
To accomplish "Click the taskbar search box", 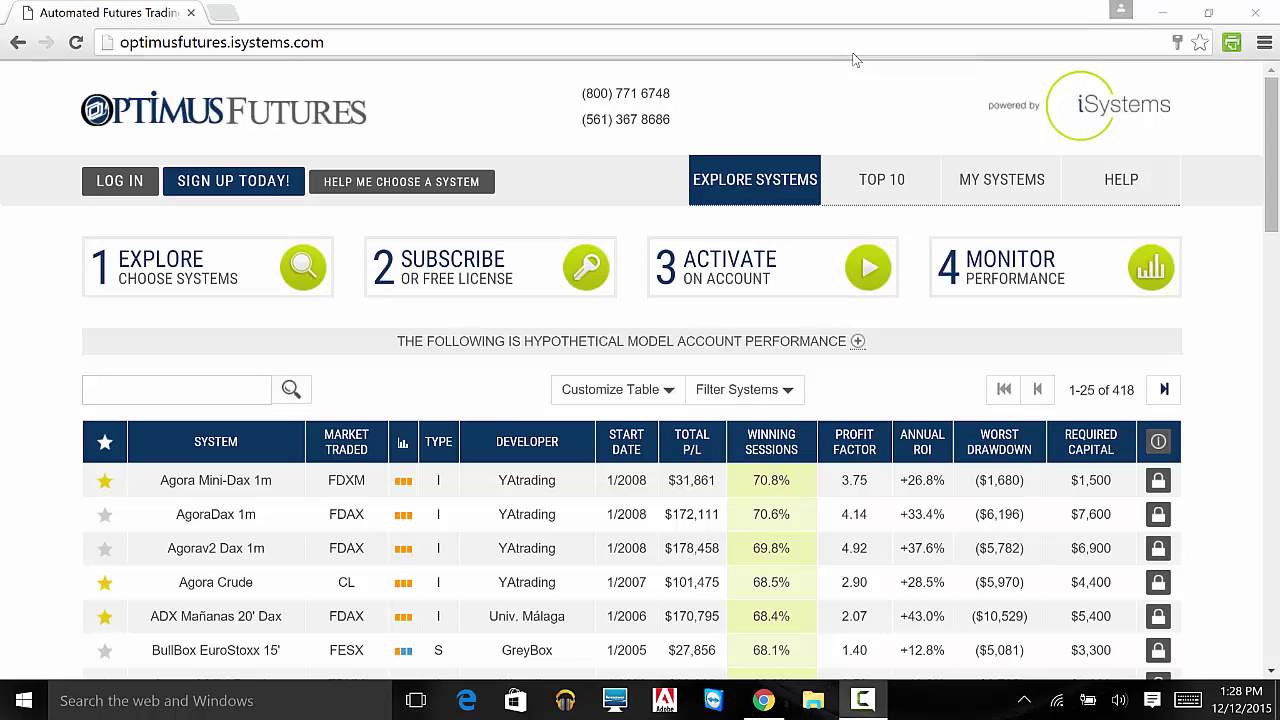I will tap(220, 700).
